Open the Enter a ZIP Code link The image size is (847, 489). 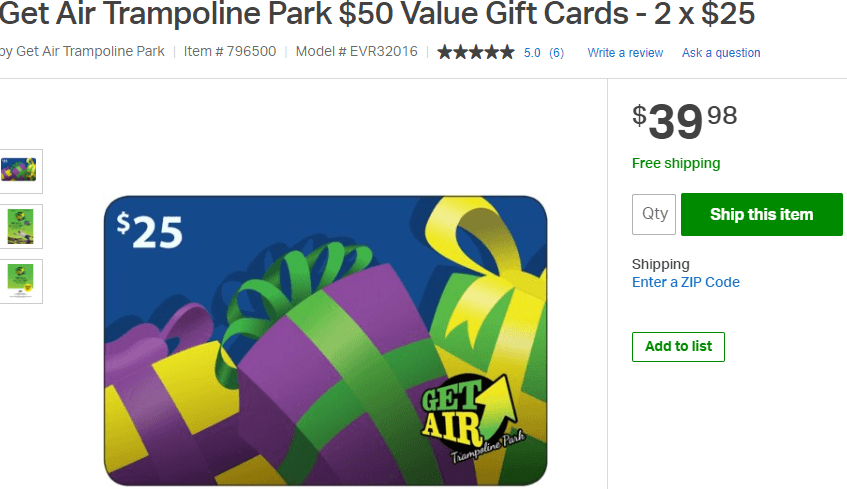pos(685,282)
